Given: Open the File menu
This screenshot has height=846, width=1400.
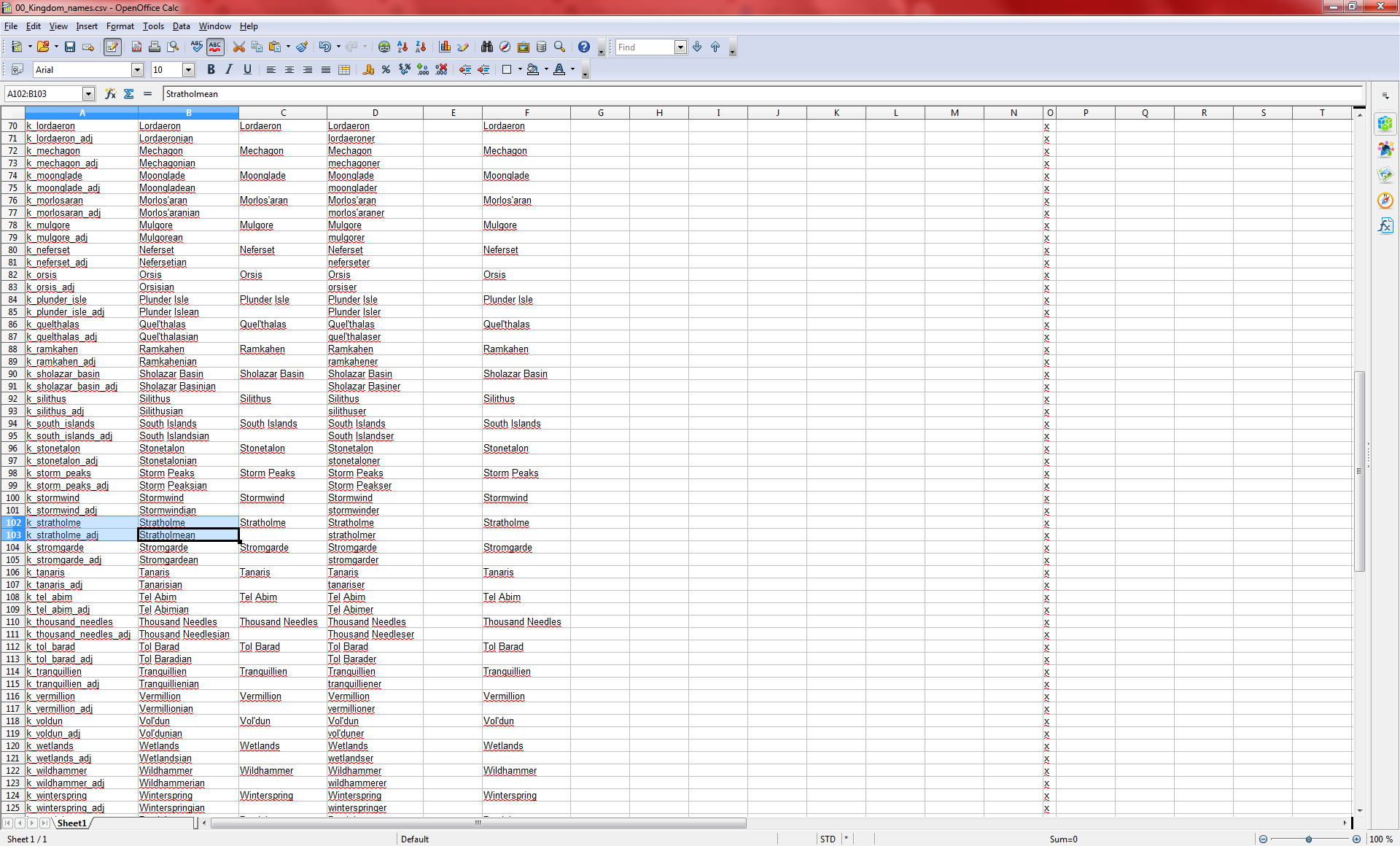Looking at the screenshot, I should 11,26.
